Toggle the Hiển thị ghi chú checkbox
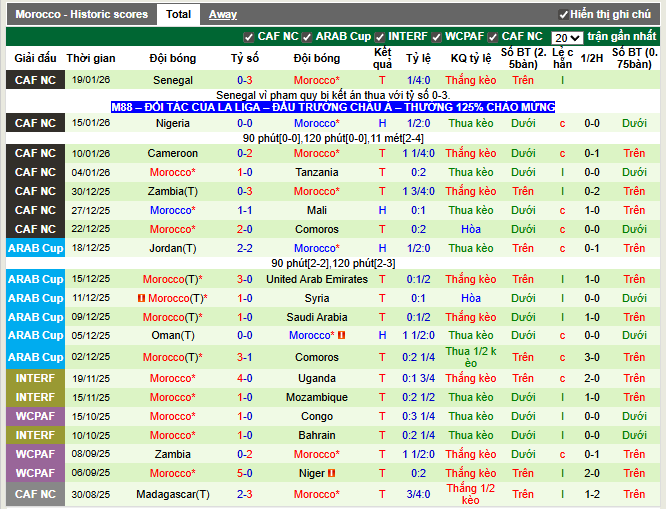Image resolution: width=667 pixels, height=509 pixels. point(563,15)
